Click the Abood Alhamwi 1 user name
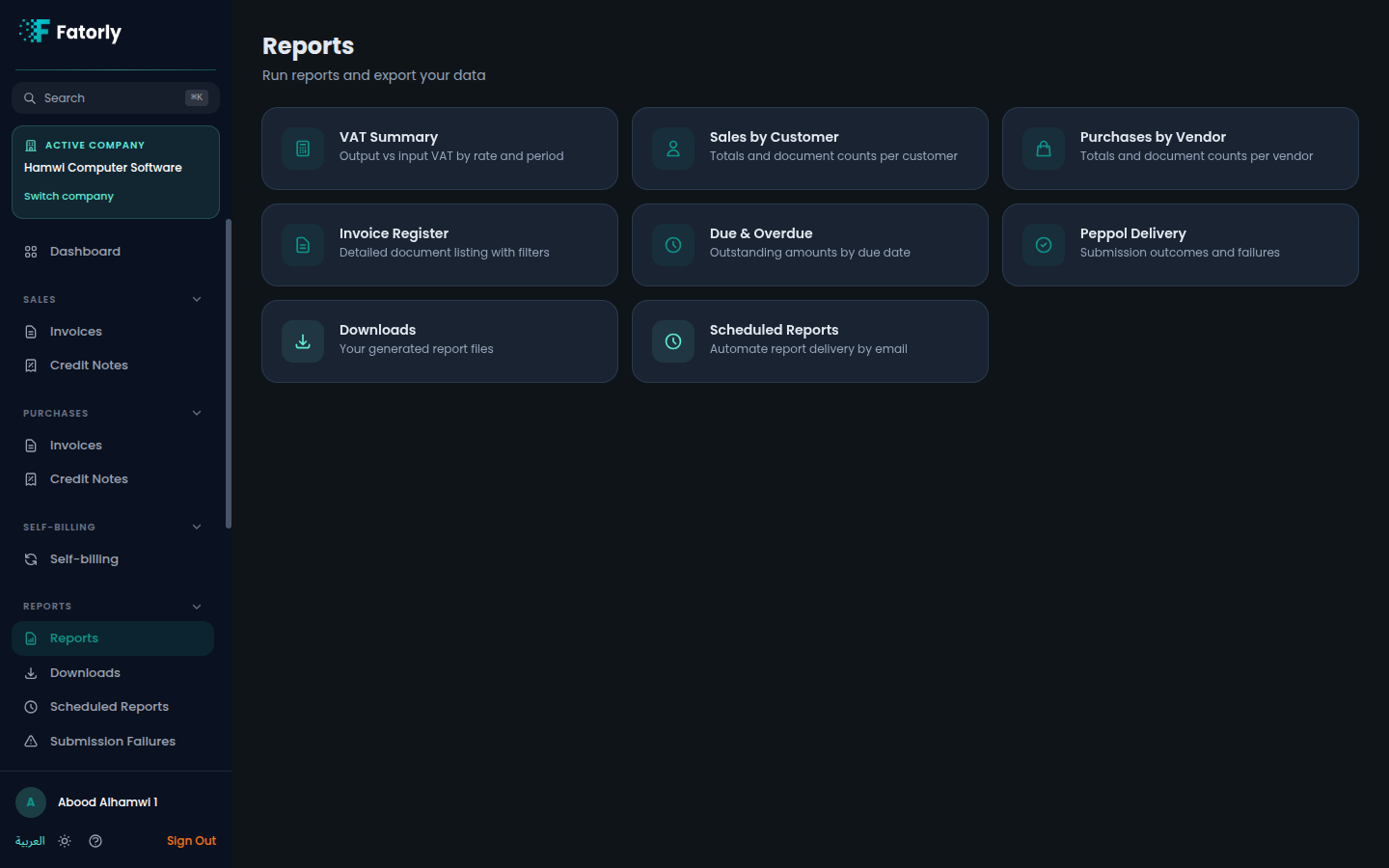Screen dimensions: 1389x868 click(108, 802)
